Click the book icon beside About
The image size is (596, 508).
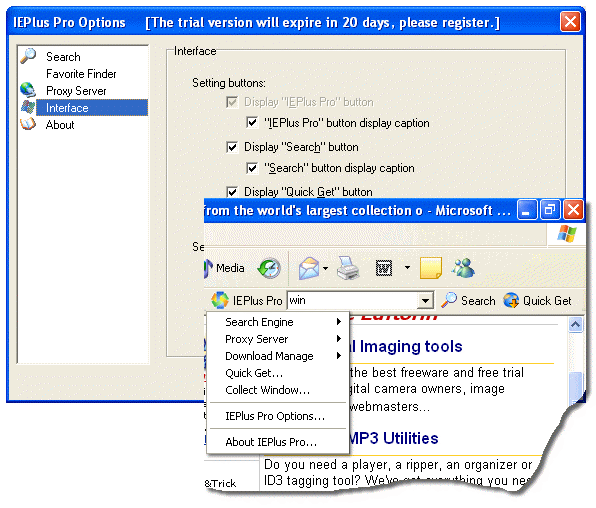pos(28,124)
